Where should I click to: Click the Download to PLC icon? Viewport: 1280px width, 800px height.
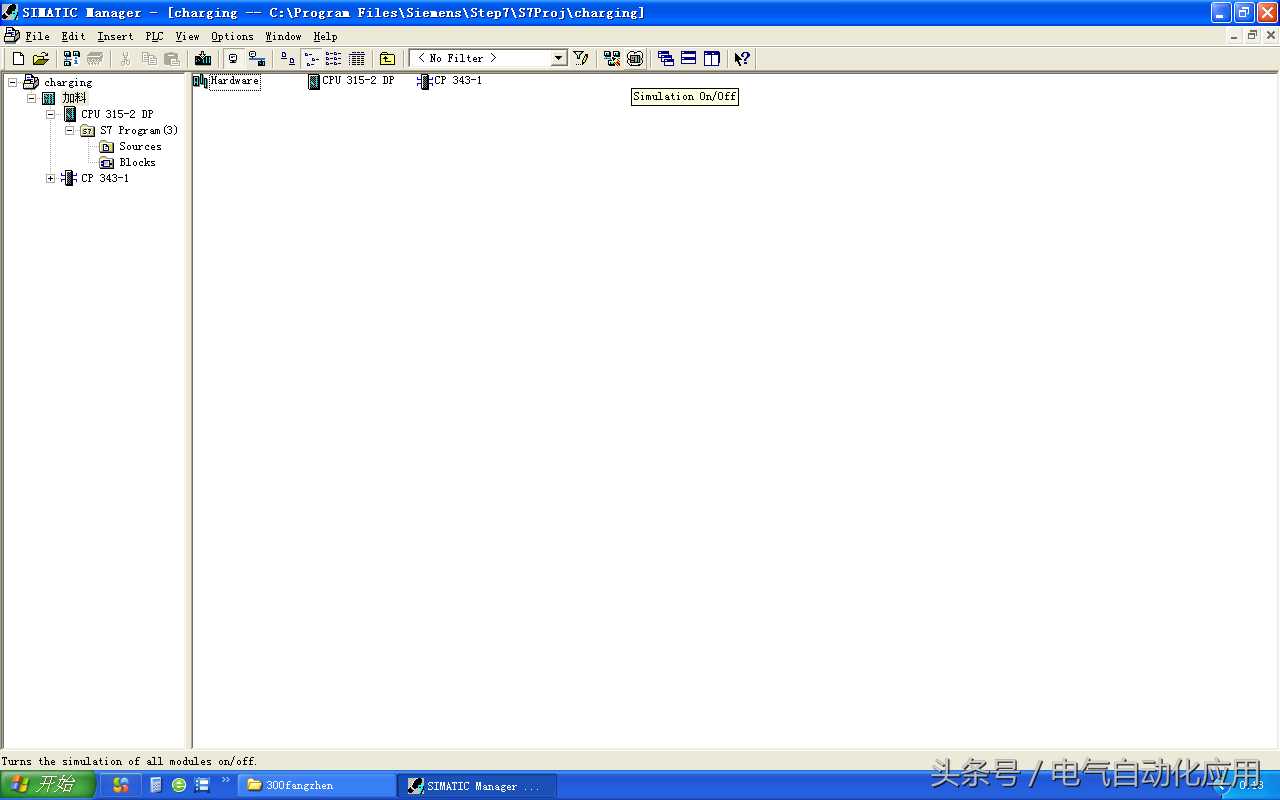[203, 59]
